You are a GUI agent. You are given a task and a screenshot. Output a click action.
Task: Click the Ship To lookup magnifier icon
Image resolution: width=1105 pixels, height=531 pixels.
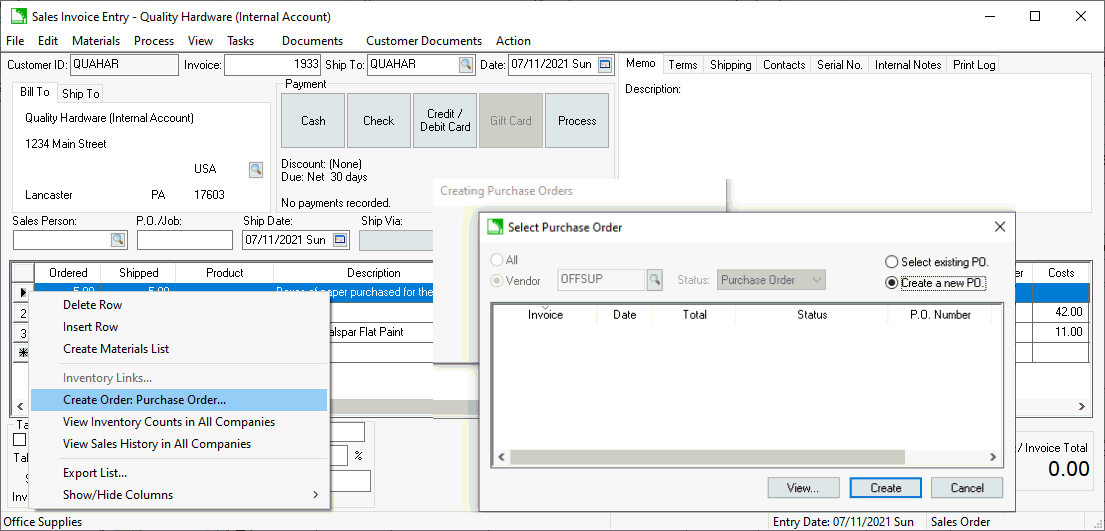(x=466, y=65)
